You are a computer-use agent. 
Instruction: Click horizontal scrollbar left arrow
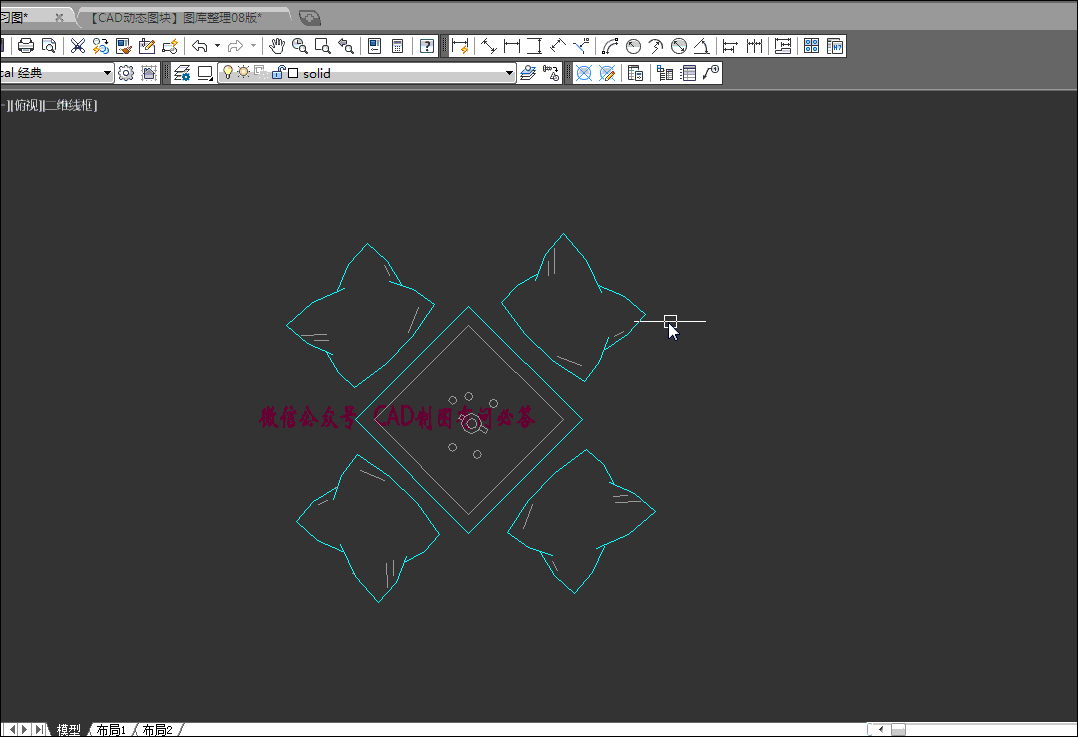881,729
